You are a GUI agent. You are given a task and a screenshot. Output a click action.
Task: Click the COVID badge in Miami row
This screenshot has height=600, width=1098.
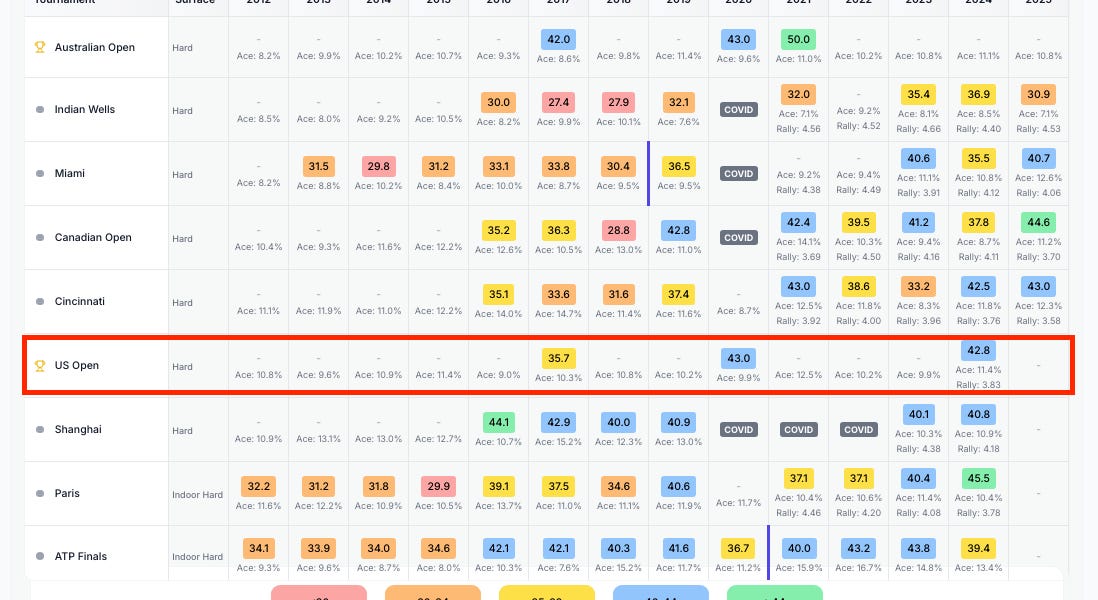coord(739,174)
